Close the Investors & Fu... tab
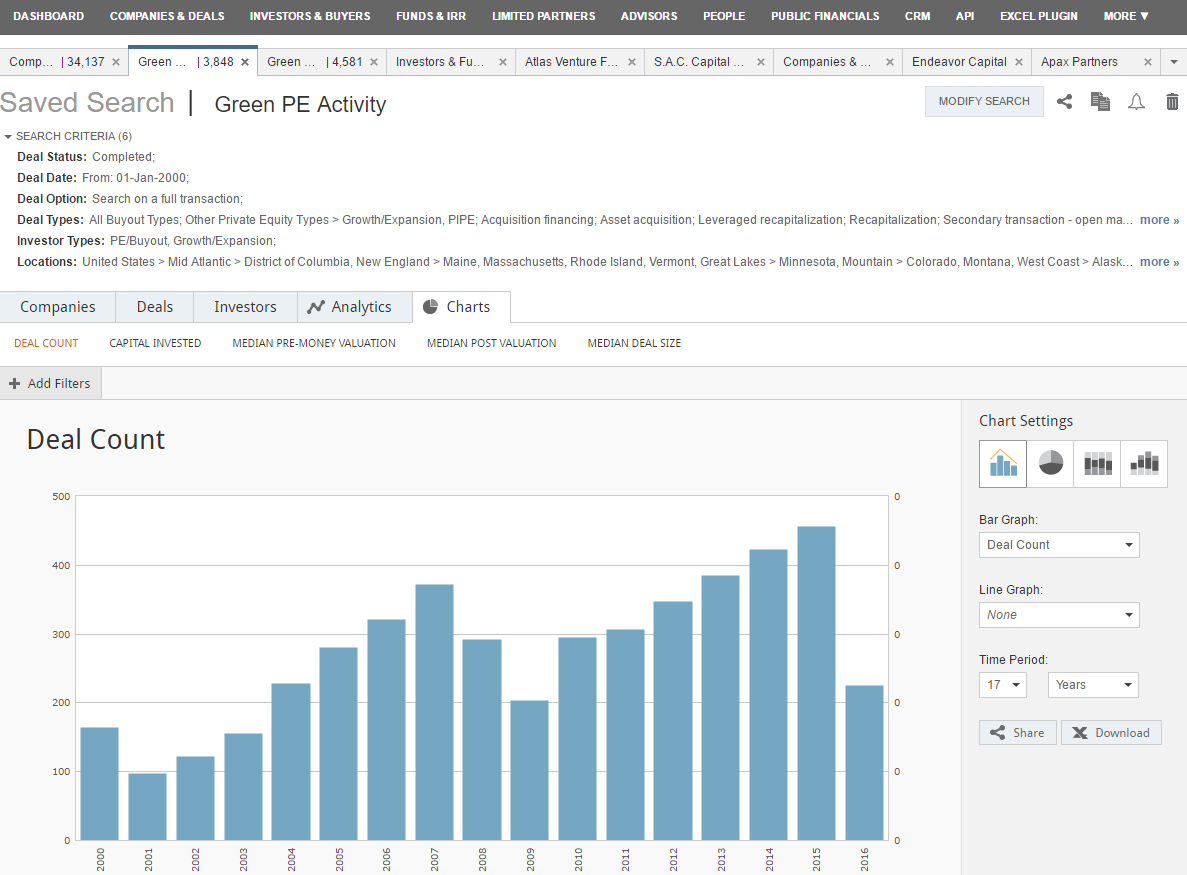Viewport: 1187px width, 875px height. pyautogui.click(x=503, y=62)
